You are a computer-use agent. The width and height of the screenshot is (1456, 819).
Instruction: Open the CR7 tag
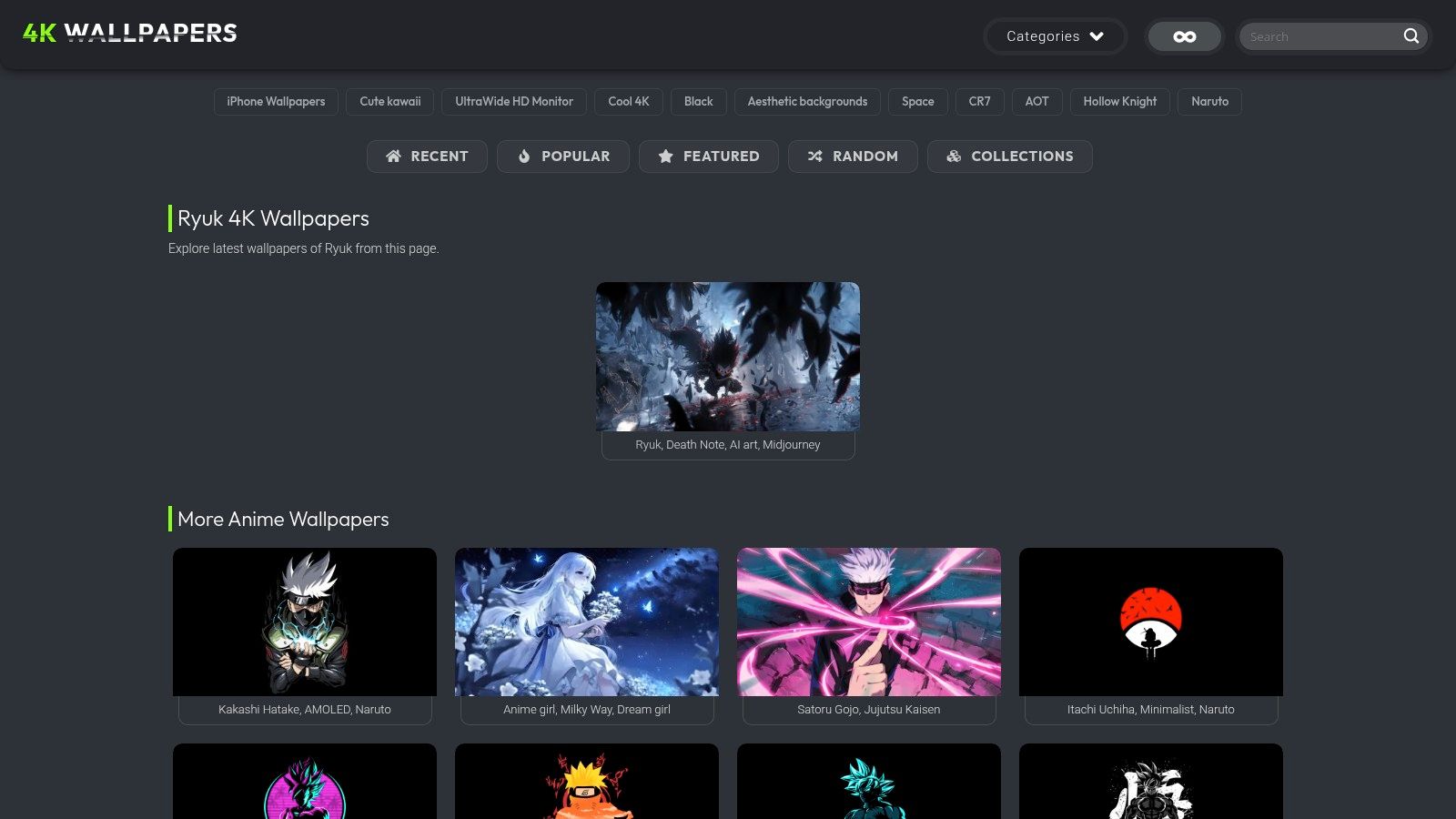click(x=980, y=102)
